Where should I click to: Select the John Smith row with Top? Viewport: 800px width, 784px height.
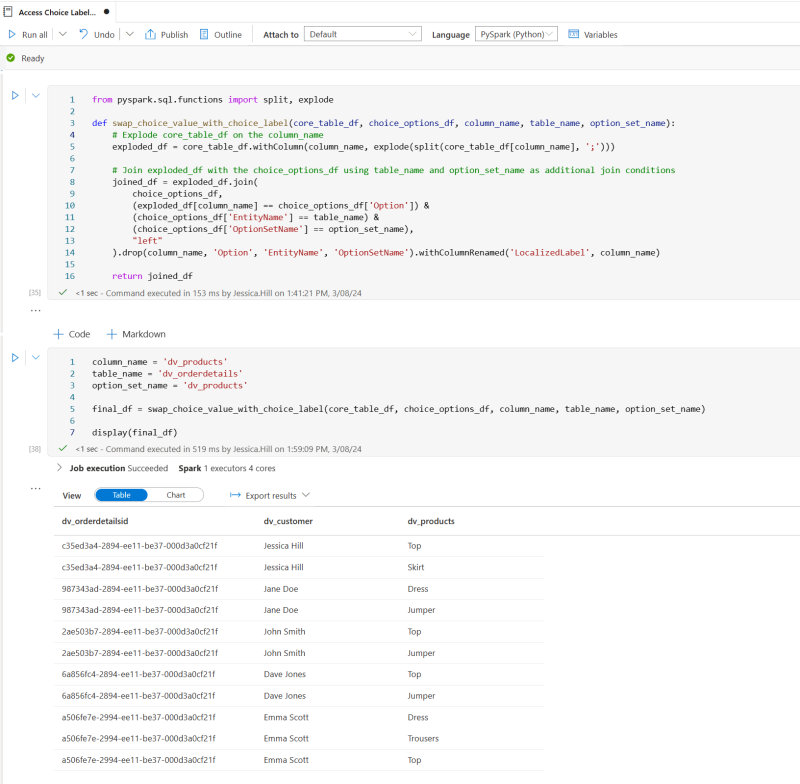pyautogui.click(x=298, y=631)
